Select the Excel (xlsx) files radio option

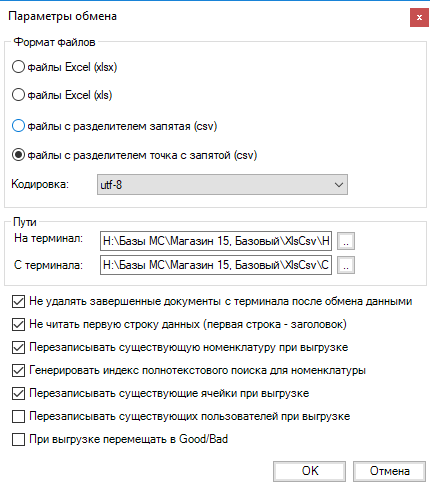(x=18, y=67)
